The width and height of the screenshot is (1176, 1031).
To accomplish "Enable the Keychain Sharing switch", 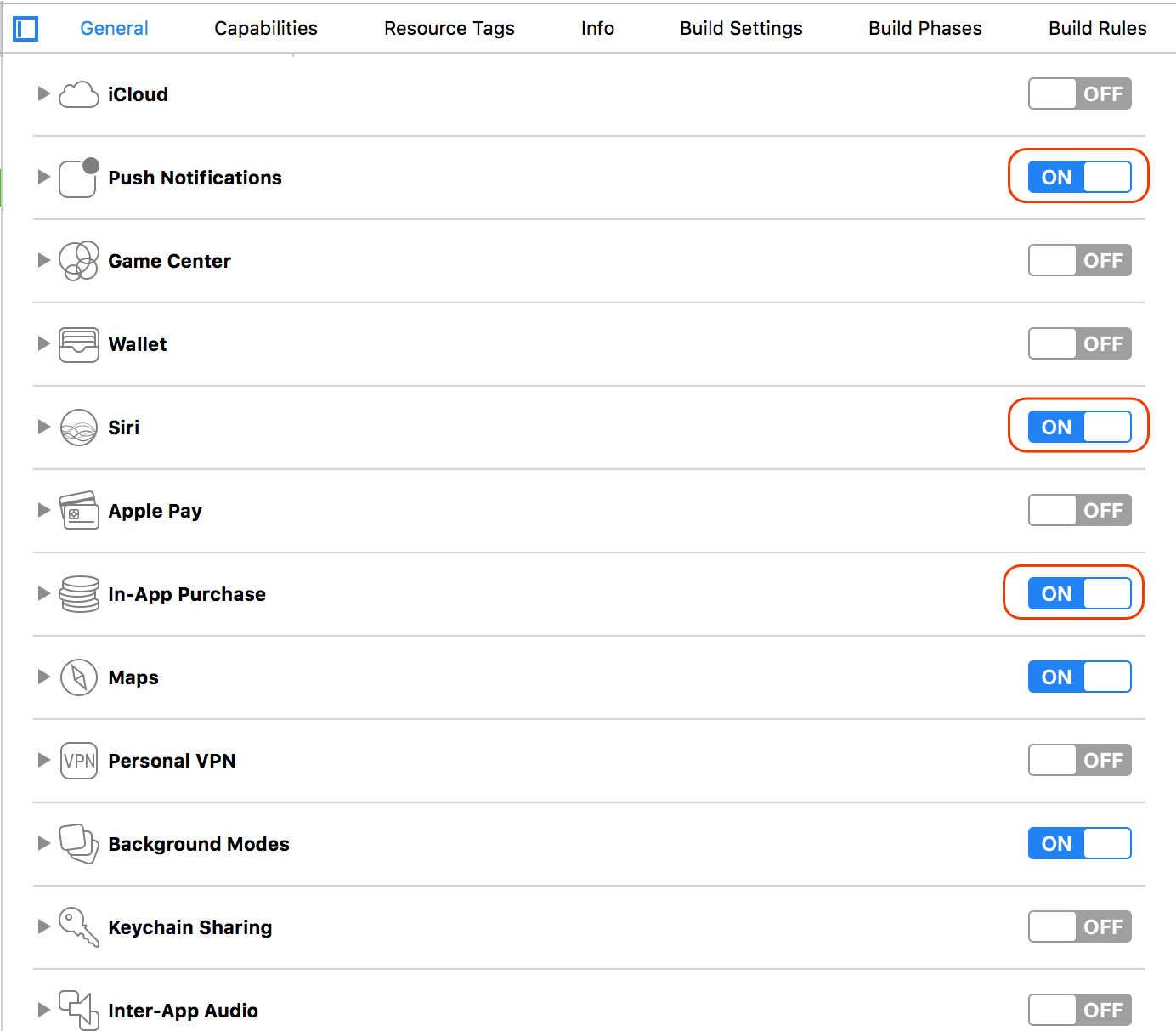I will 1080,927.
